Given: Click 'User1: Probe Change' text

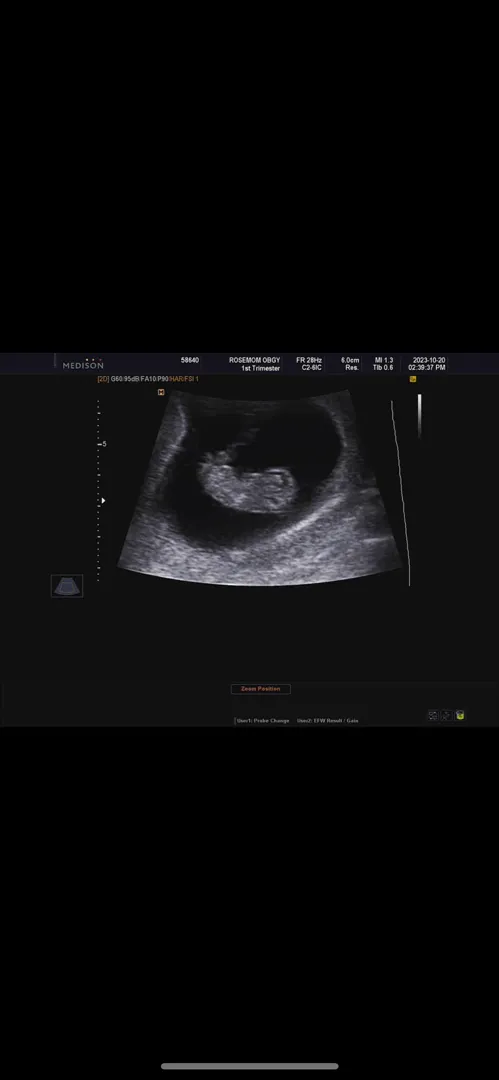Looking at the screenshot, I should [x=263, y=720].
